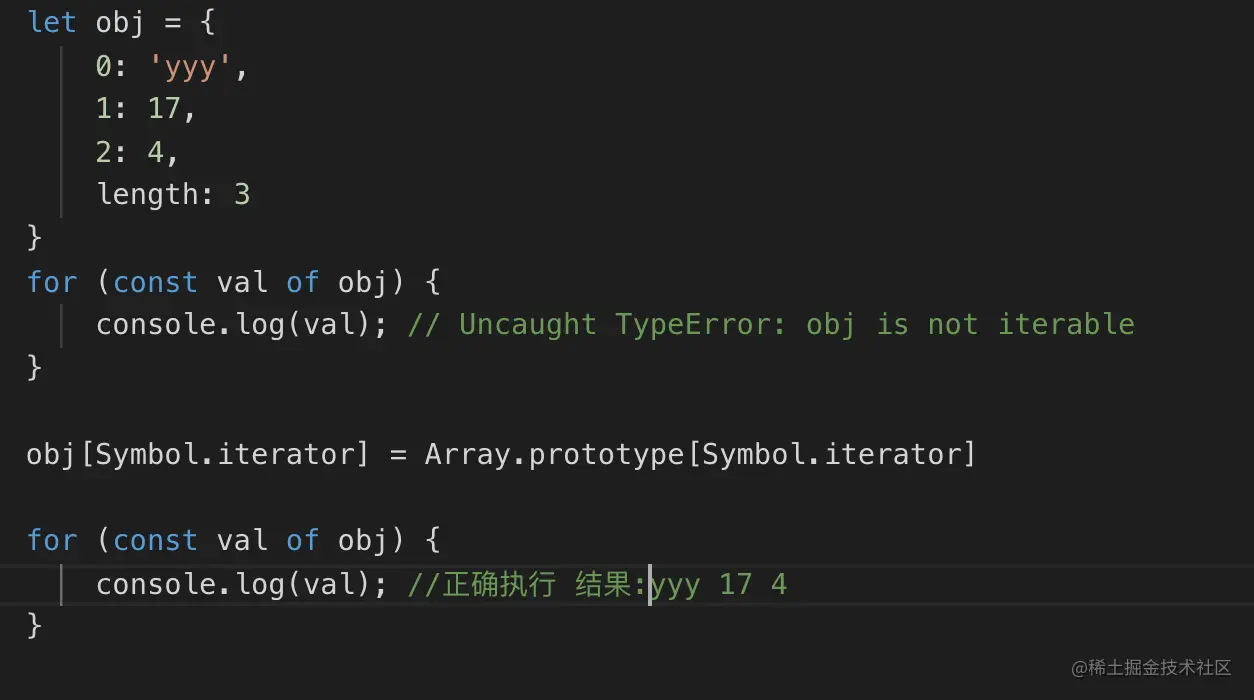The image size is (1254, 700).
Task: Click the key 2 in the object literal
Action: click(x=104, y=152)
